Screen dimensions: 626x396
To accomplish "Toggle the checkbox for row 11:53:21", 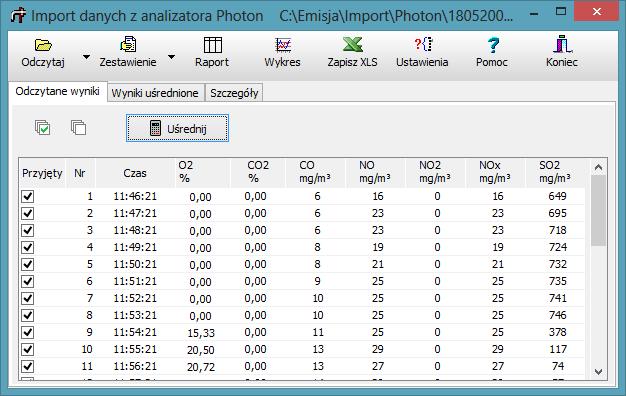I will (28, 315).
